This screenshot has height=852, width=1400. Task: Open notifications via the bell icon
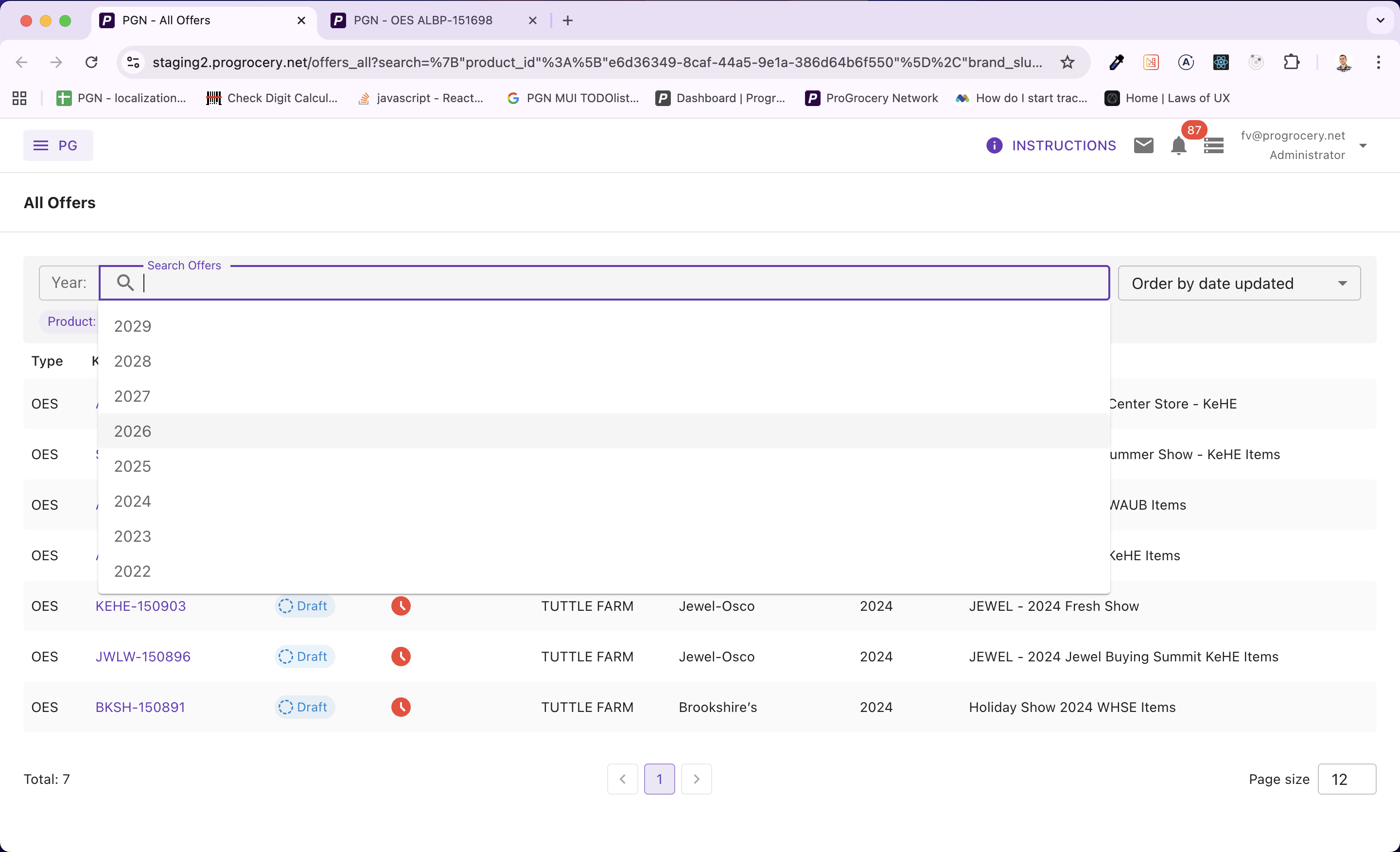coord(1179,147)
